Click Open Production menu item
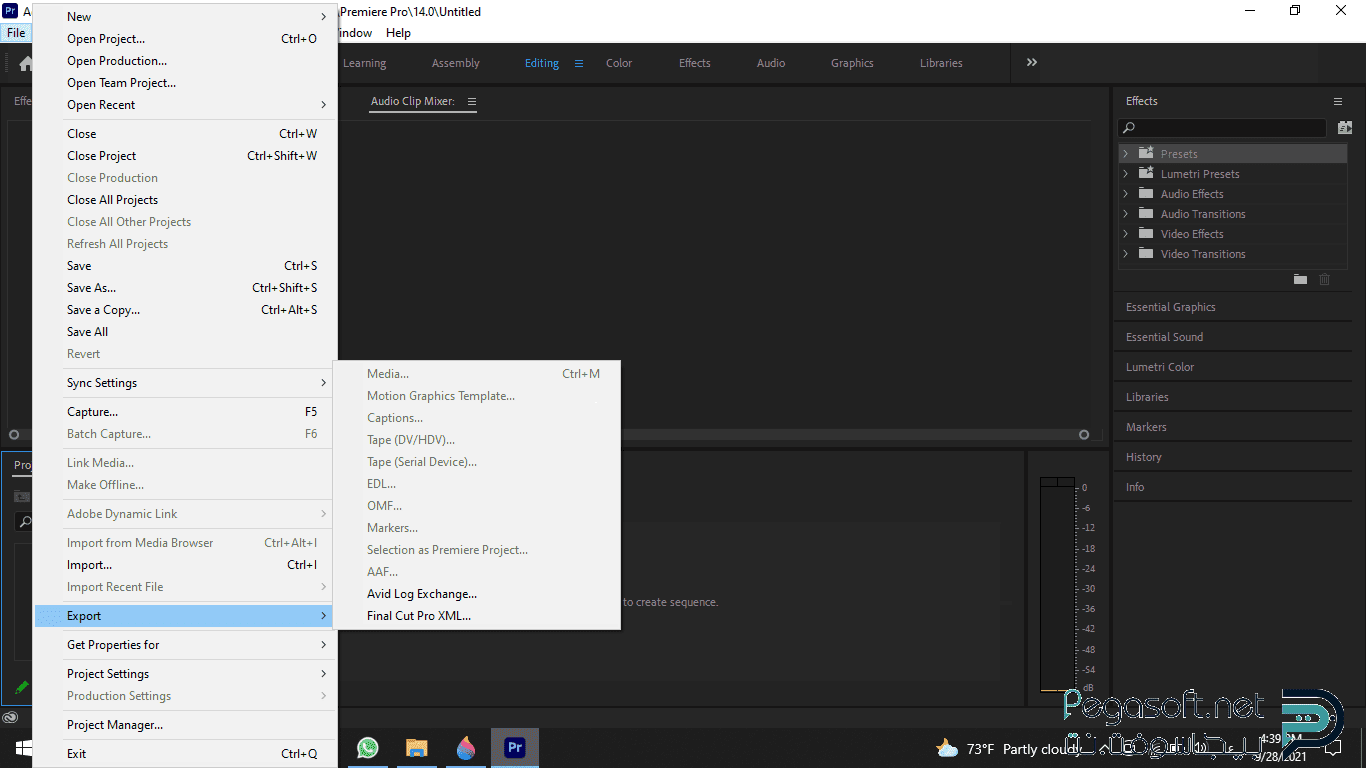 pyautogui.click(x=185, y=61)
